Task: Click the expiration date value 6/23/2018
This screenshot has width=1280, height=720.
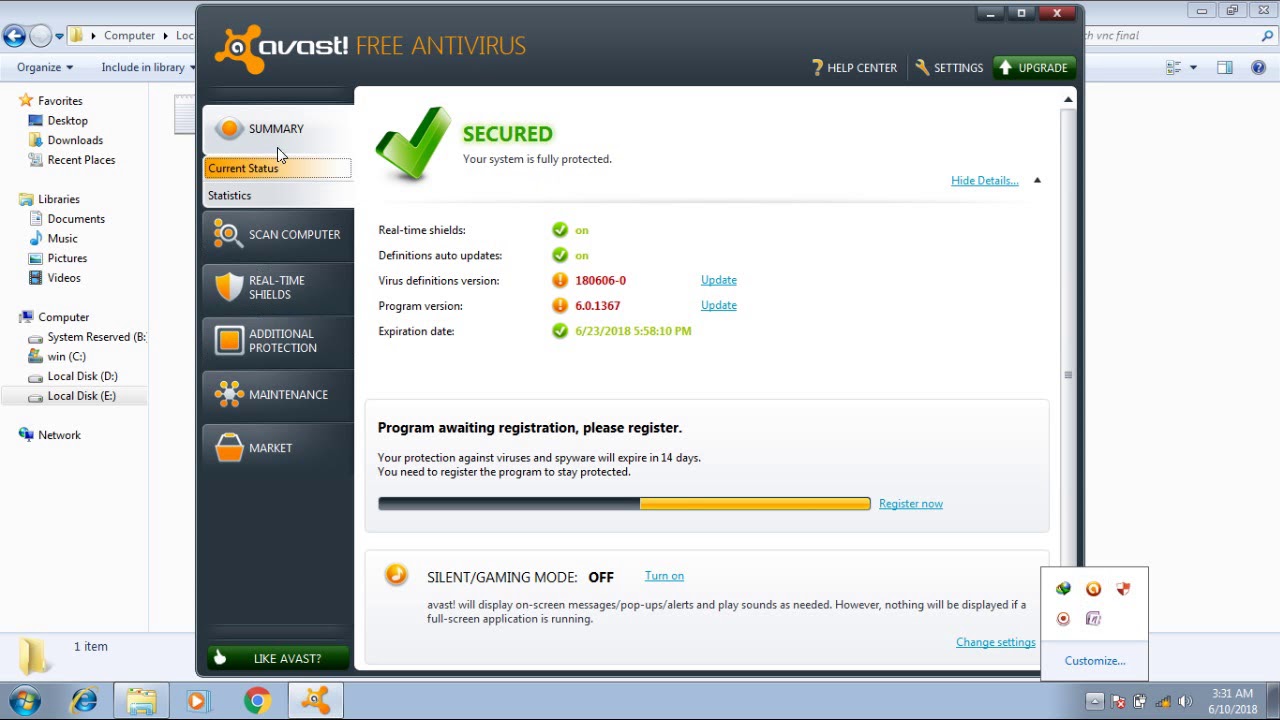Action: click(x=633, y=331)
